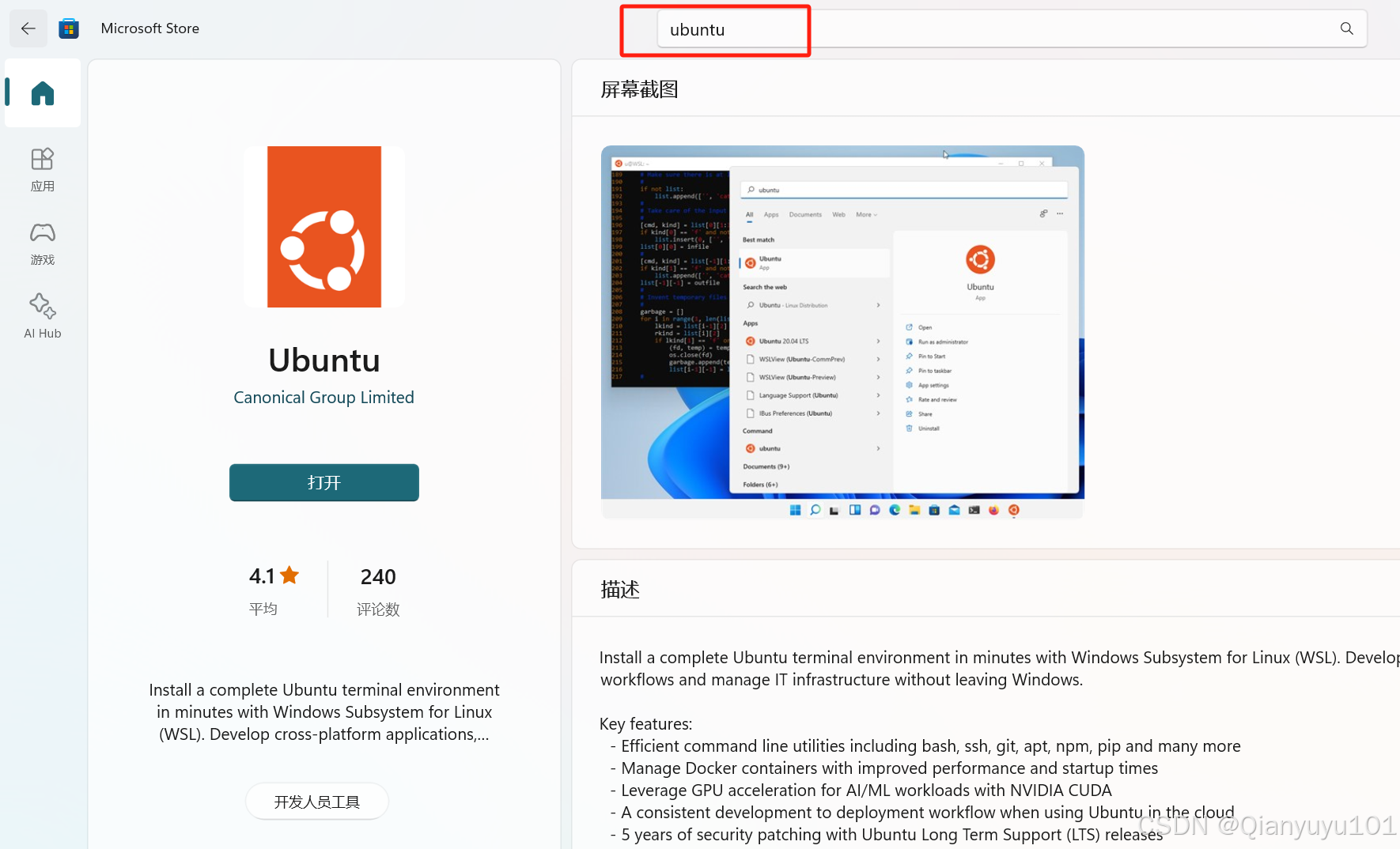The image size is (1400, 849).
Task: Click the Microsoft Store logo icon
Action: [70, 28]
